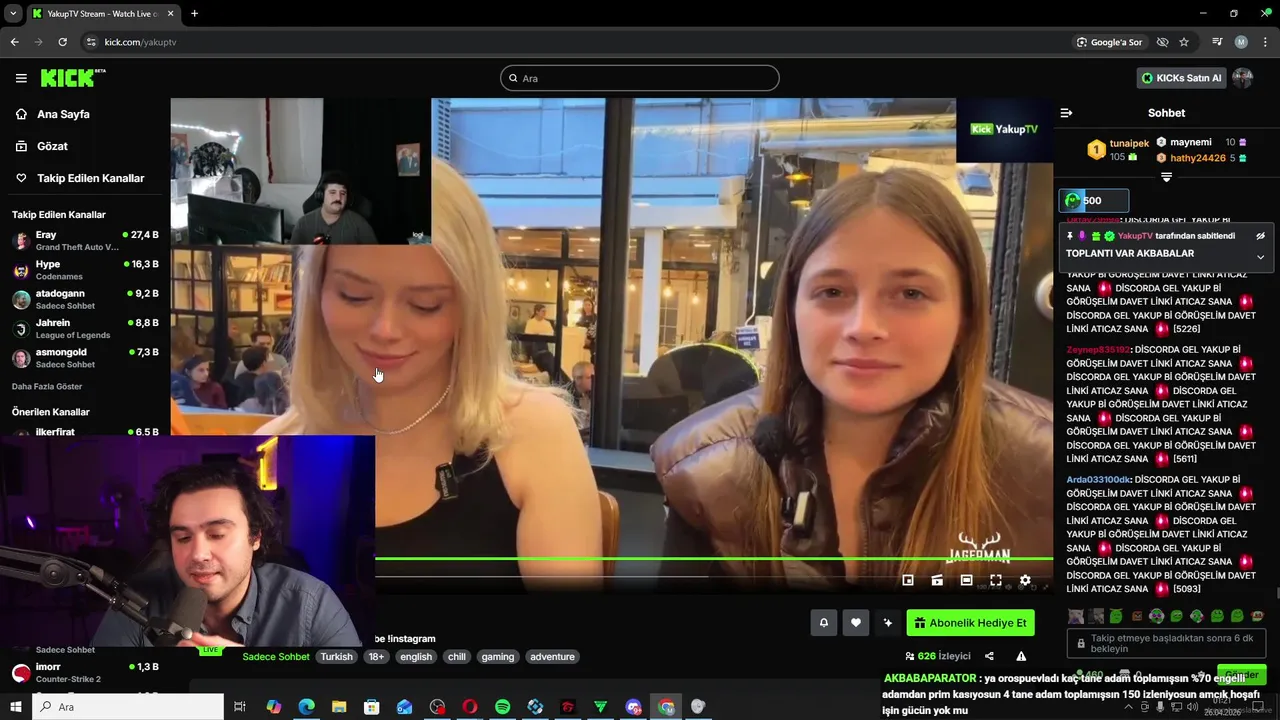This screenshot has width=1280, height=720.
Task: Report stream via warning triangle icon
Action: tap(1021, 656)
